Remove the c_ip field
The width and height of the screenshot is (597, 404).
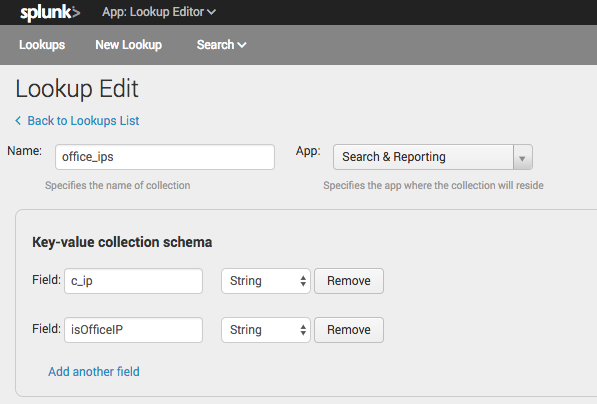click(349, 281)
